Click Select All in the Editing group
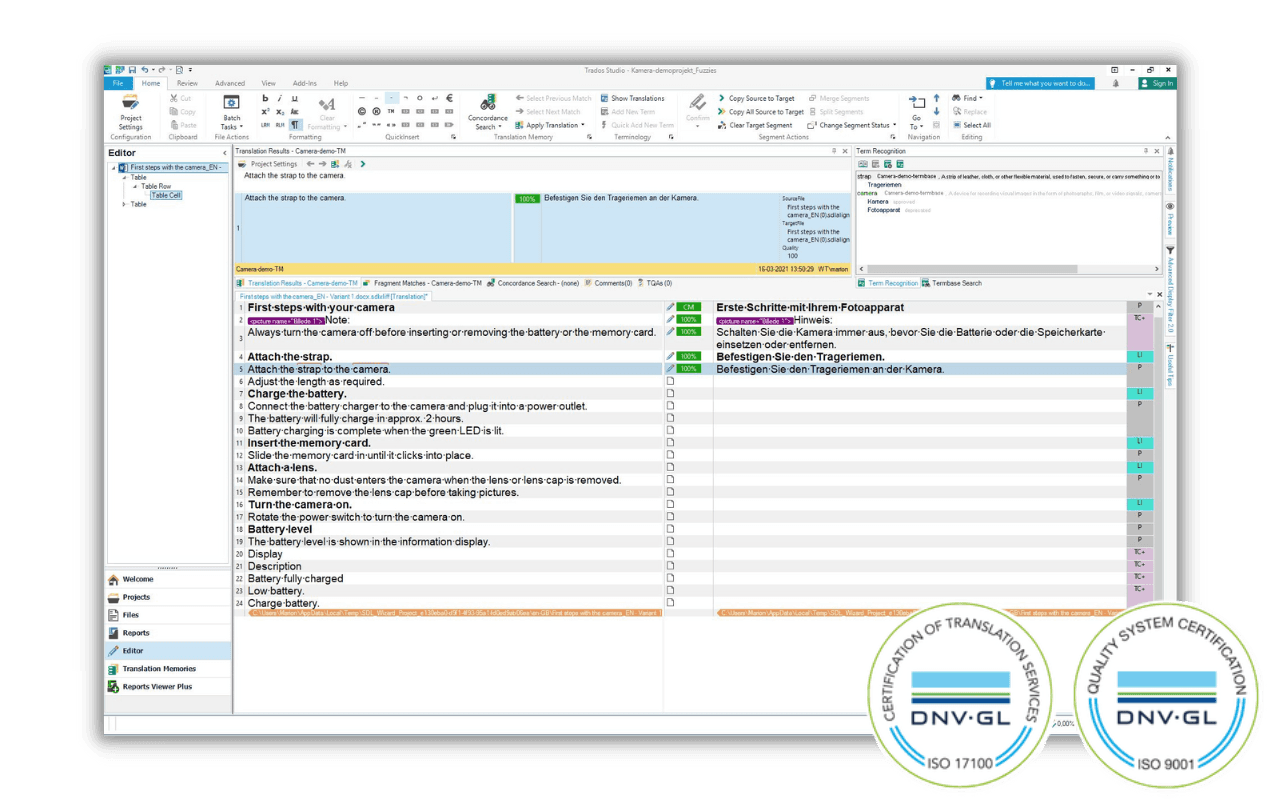1280x800 pixels. 971,125
